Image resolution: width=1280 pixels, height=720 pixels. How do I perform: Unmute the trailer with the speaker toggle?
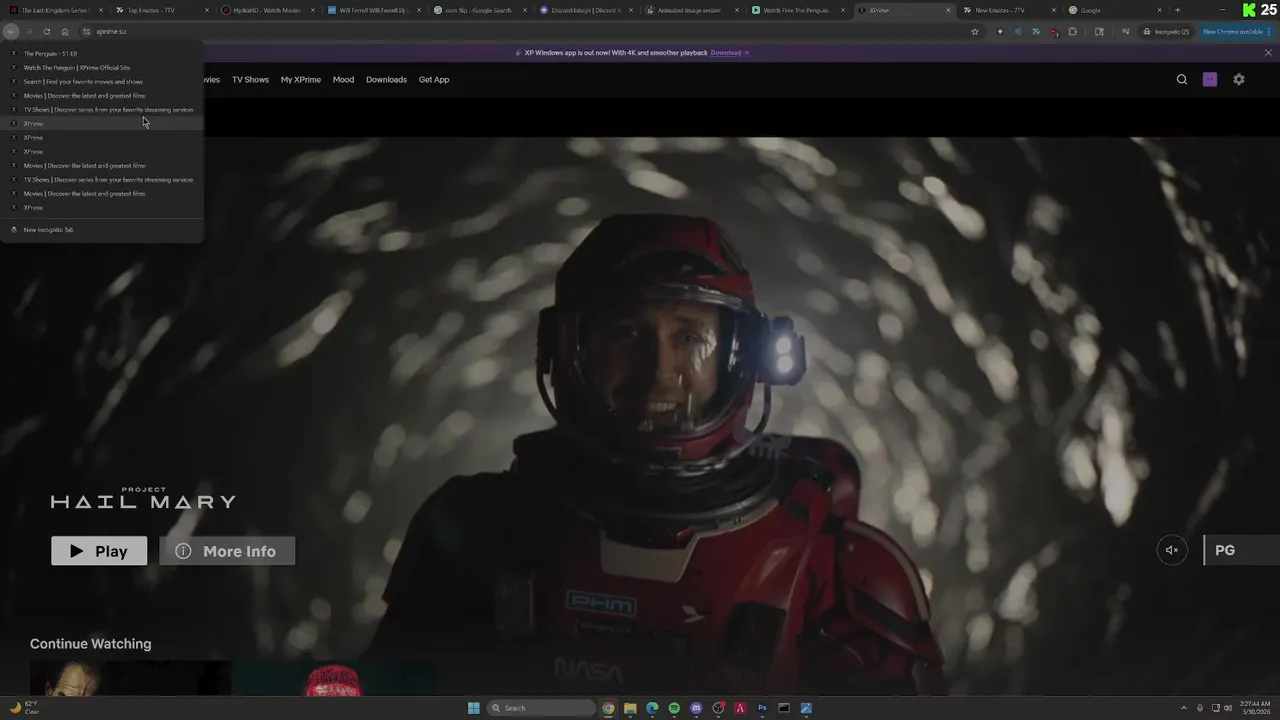click(1172, 550)
